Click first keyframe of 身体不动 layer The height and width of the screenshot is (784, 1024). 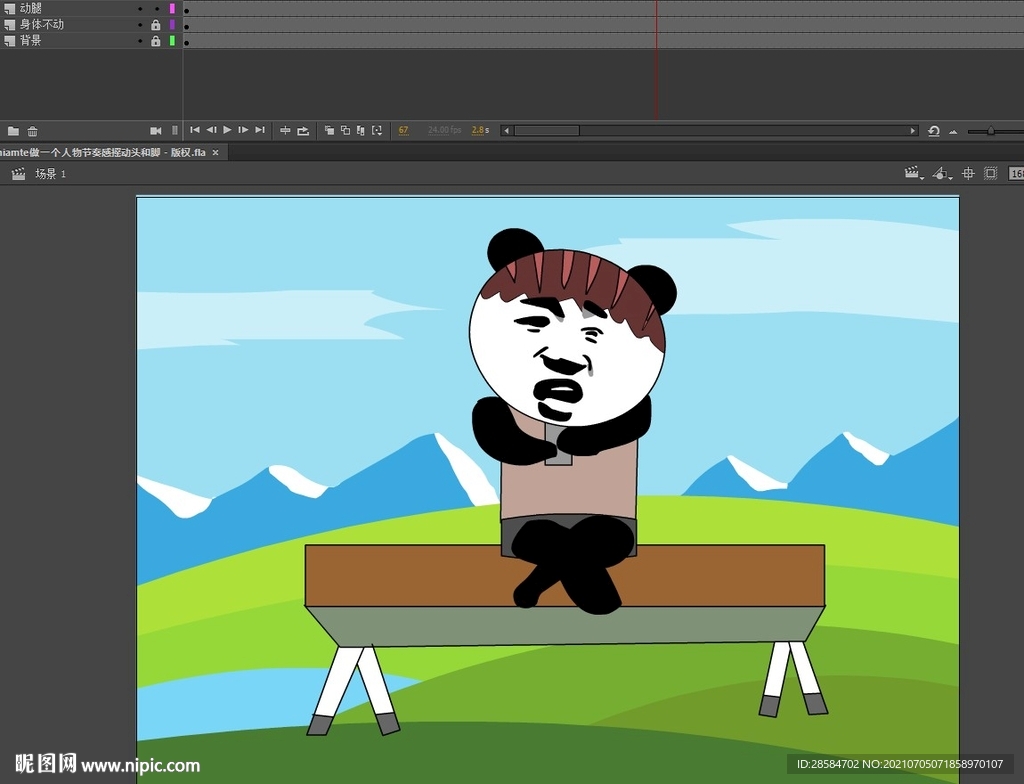coord(187,27)
